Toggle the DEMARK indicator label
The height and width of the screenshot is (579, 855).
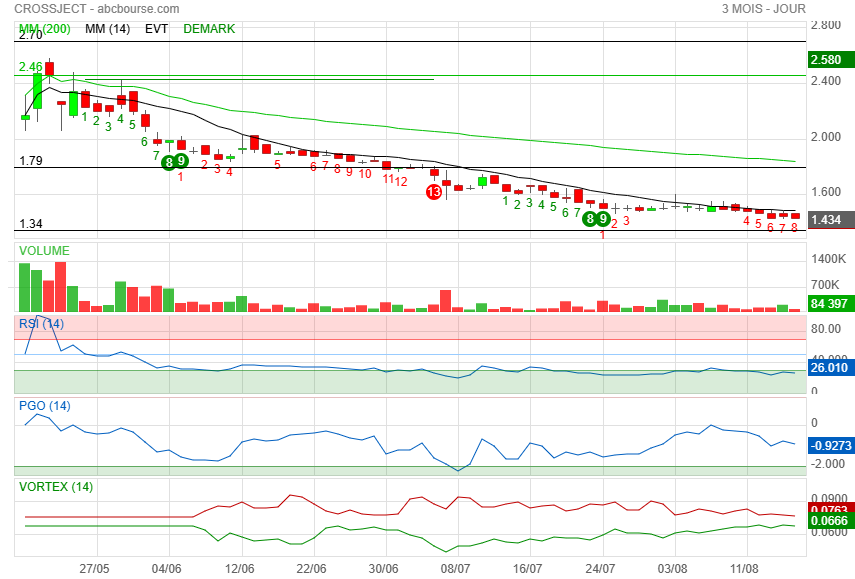tap(209, 29)
